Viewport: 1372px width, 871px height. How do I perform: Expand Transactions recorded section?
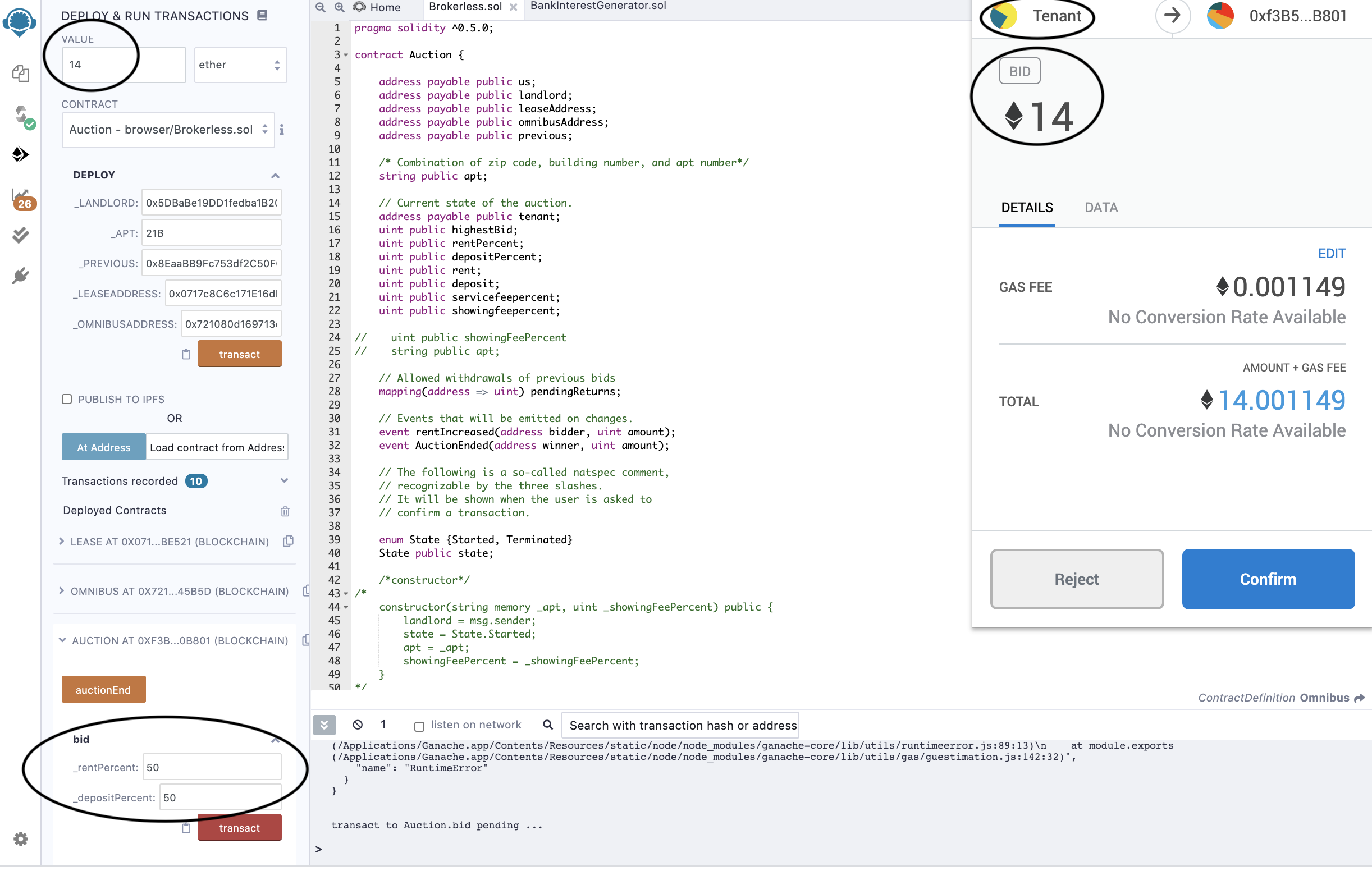(x=284, y=481)
